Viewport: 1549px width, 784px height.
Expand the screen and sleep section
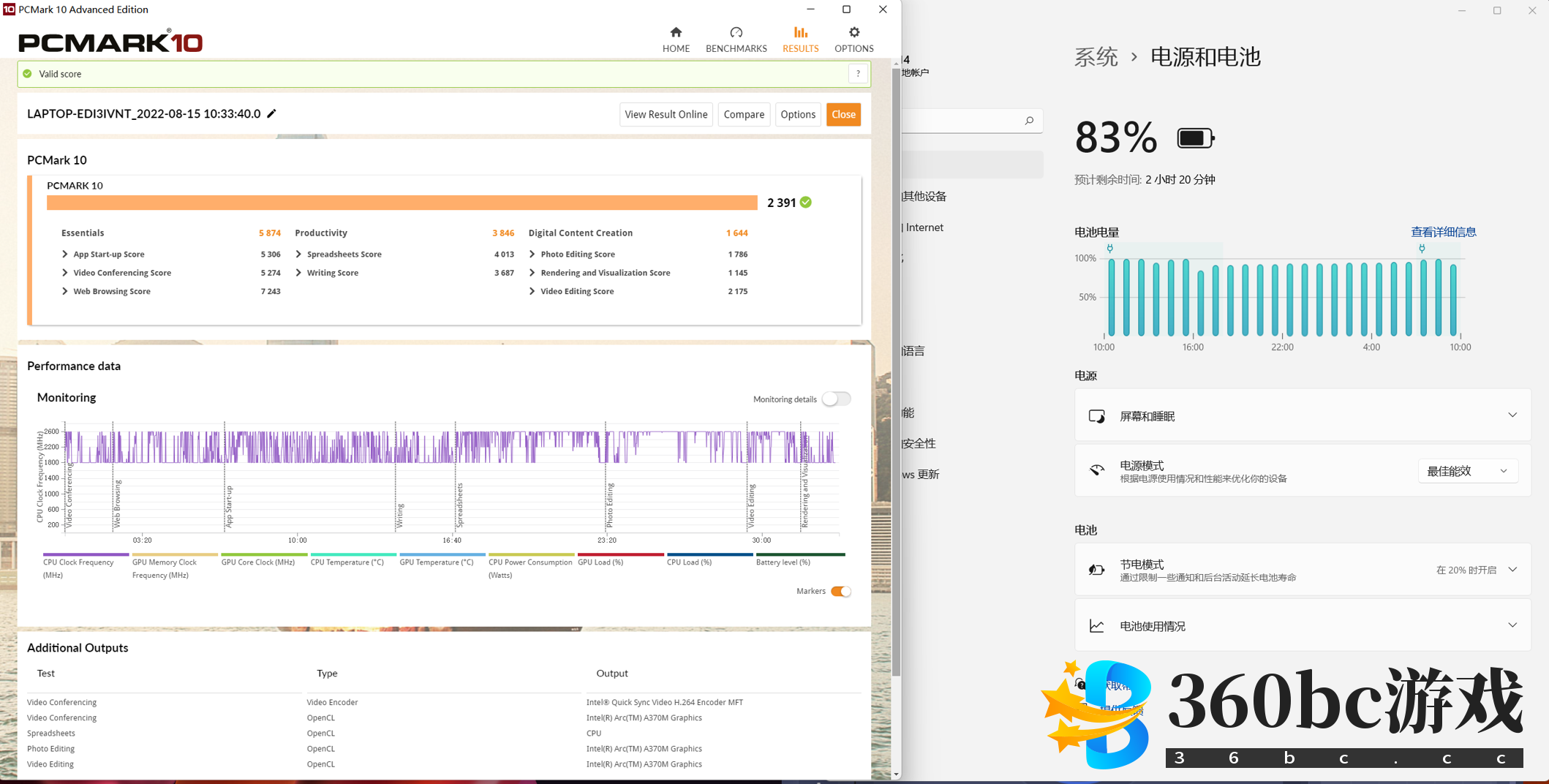[1512, 415]
